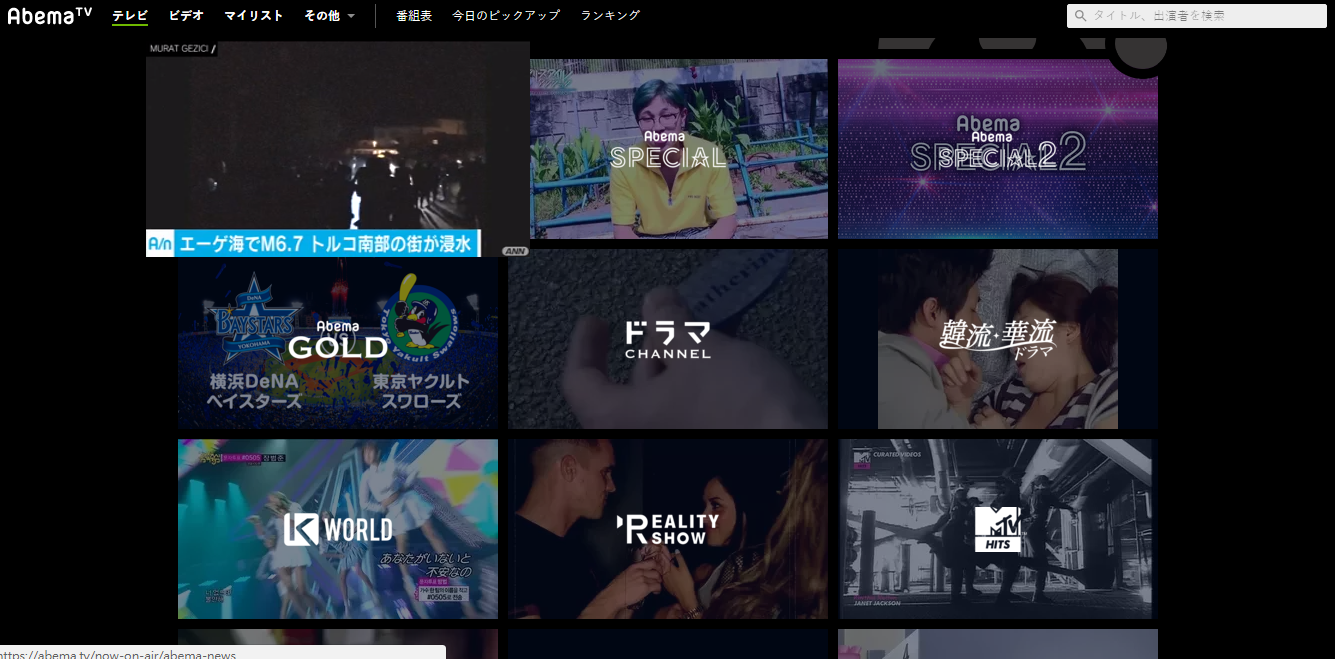
Task: Open the マイリスト tab
Action: (254, 15)
